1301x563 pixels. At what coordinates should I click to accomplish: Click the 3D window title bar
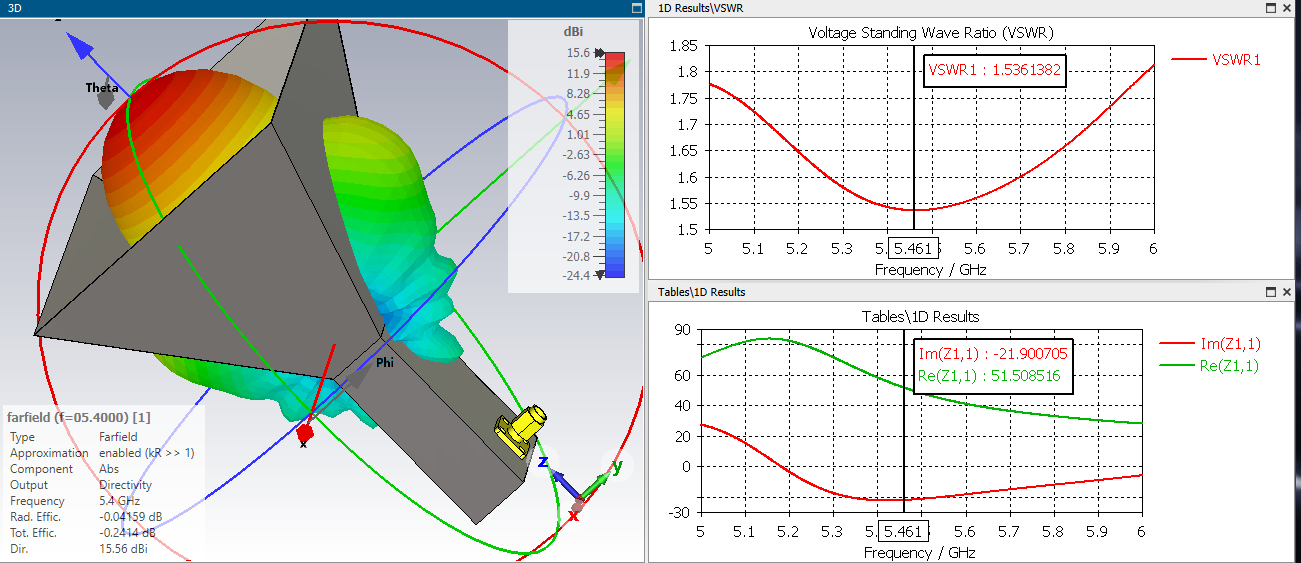tap(322, 8)
